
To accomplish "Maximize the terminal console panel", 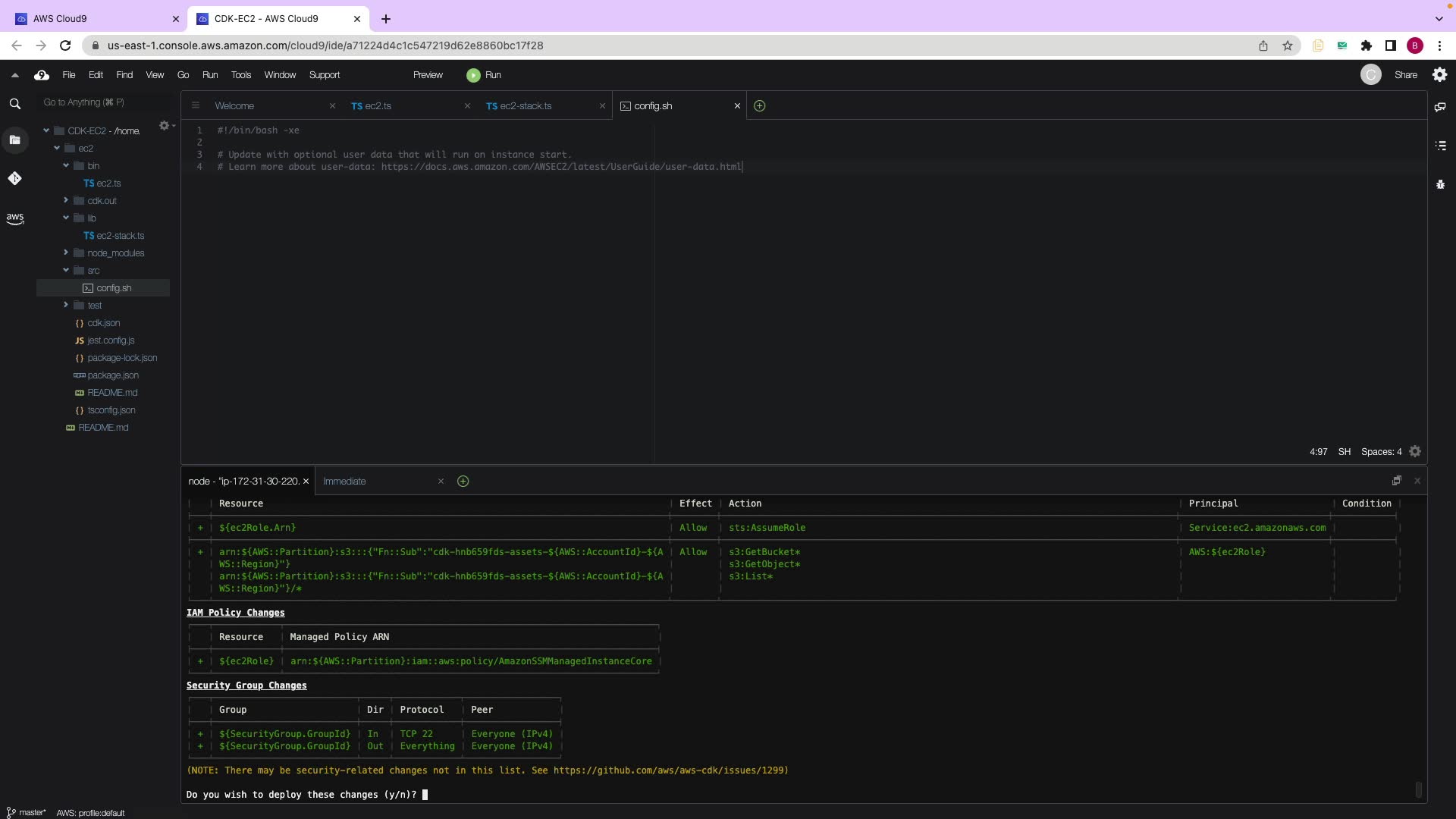I will (1396, 481).
